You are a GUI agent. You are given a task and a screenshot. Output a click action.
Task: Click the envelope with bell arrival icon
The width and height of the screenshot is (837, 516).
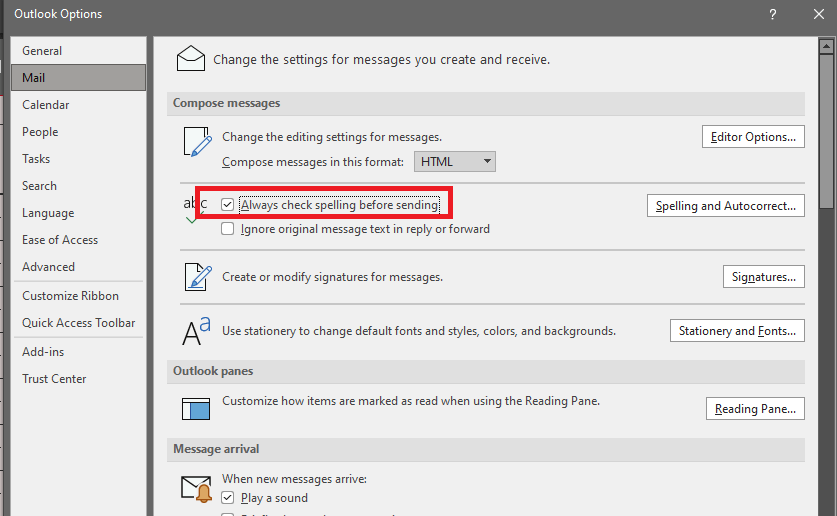[196, 489]
